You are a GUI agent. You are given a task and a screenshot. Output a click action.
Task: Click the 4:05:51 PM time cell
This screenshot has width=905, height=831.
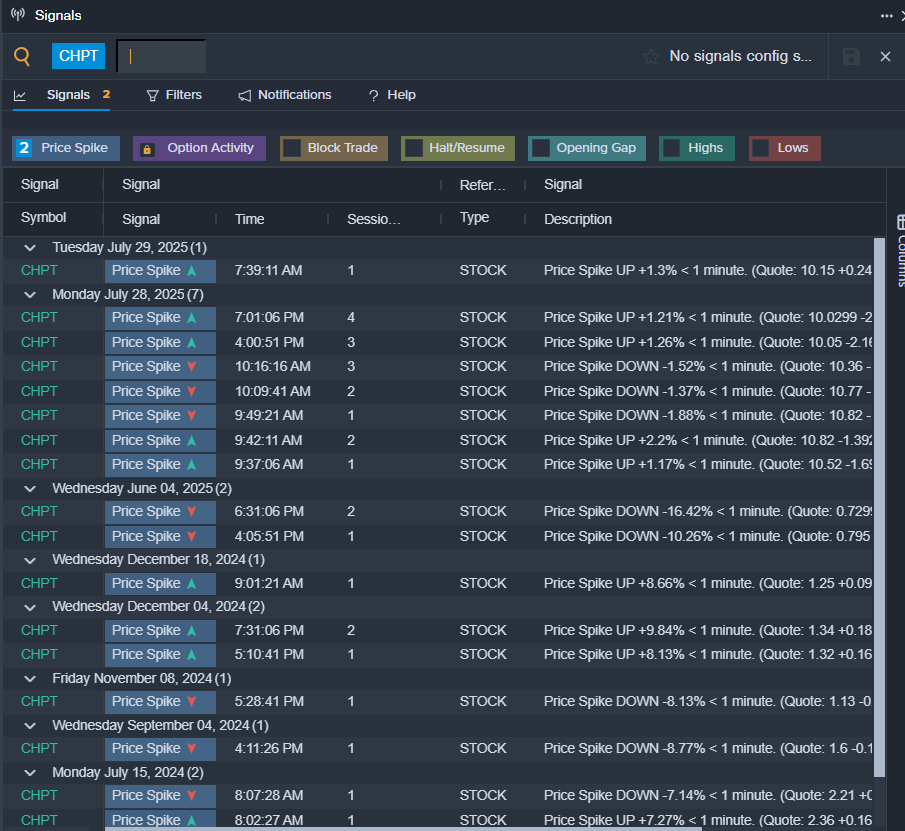[x=269, y=536]
